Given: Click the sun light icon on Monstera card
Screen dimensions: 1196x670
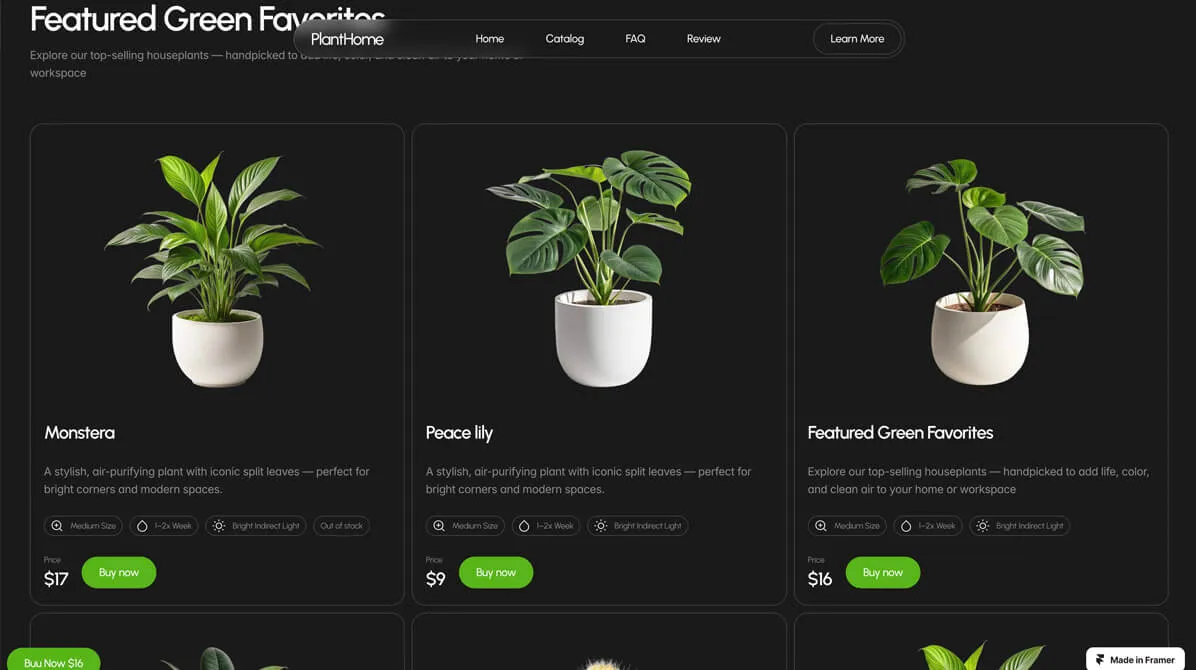Looking at the screenshot, I should [219, 526].
